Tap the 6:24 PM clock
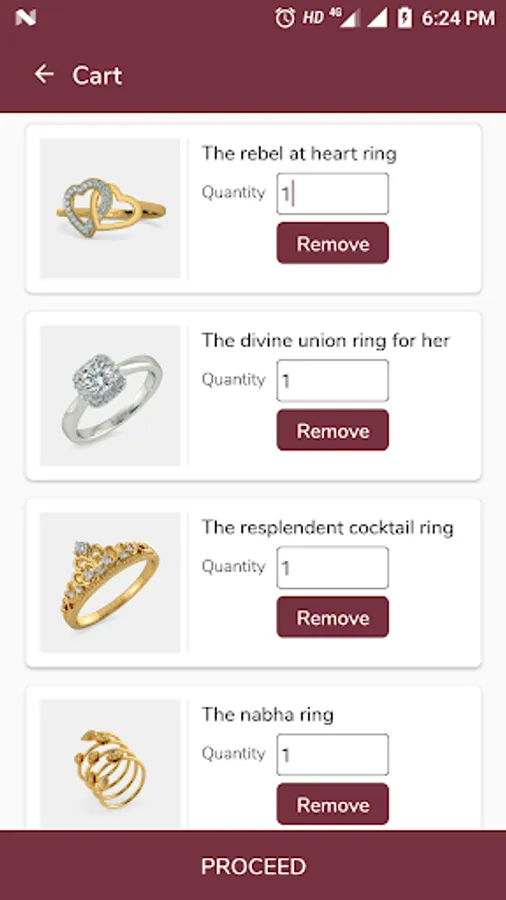The image size is (506, 900). click(458, 18)
